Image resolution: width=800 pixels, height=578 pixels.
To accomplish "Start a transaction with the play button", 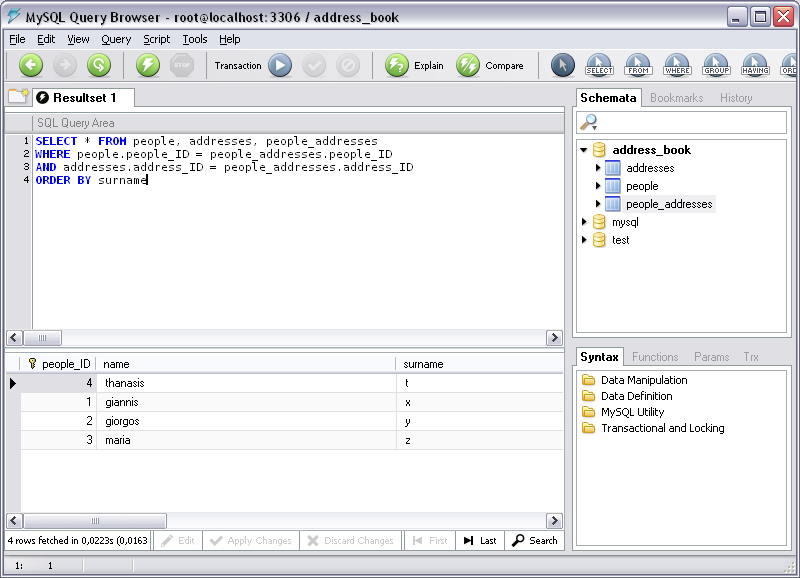I will click(x=280, y=65).
